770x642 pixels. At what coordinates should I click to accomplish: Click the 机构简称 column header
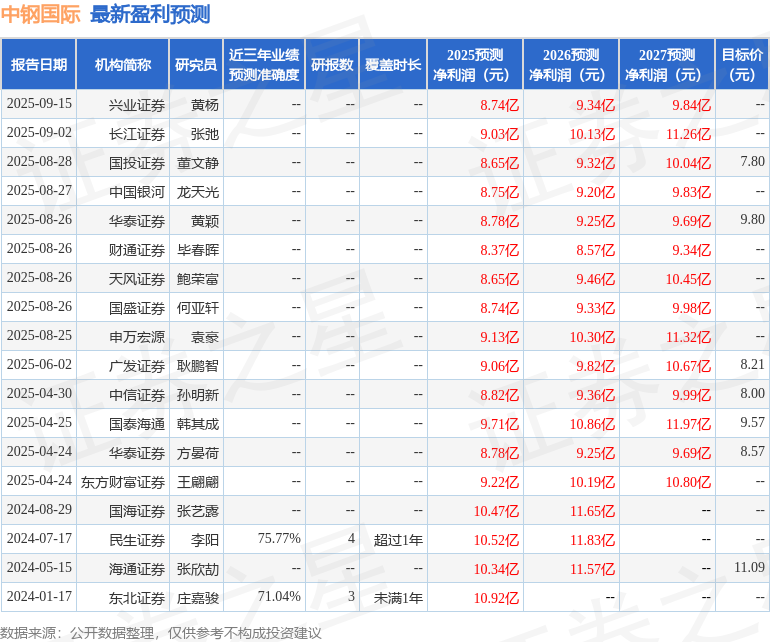pyautogui.click(x=123, y=64)
